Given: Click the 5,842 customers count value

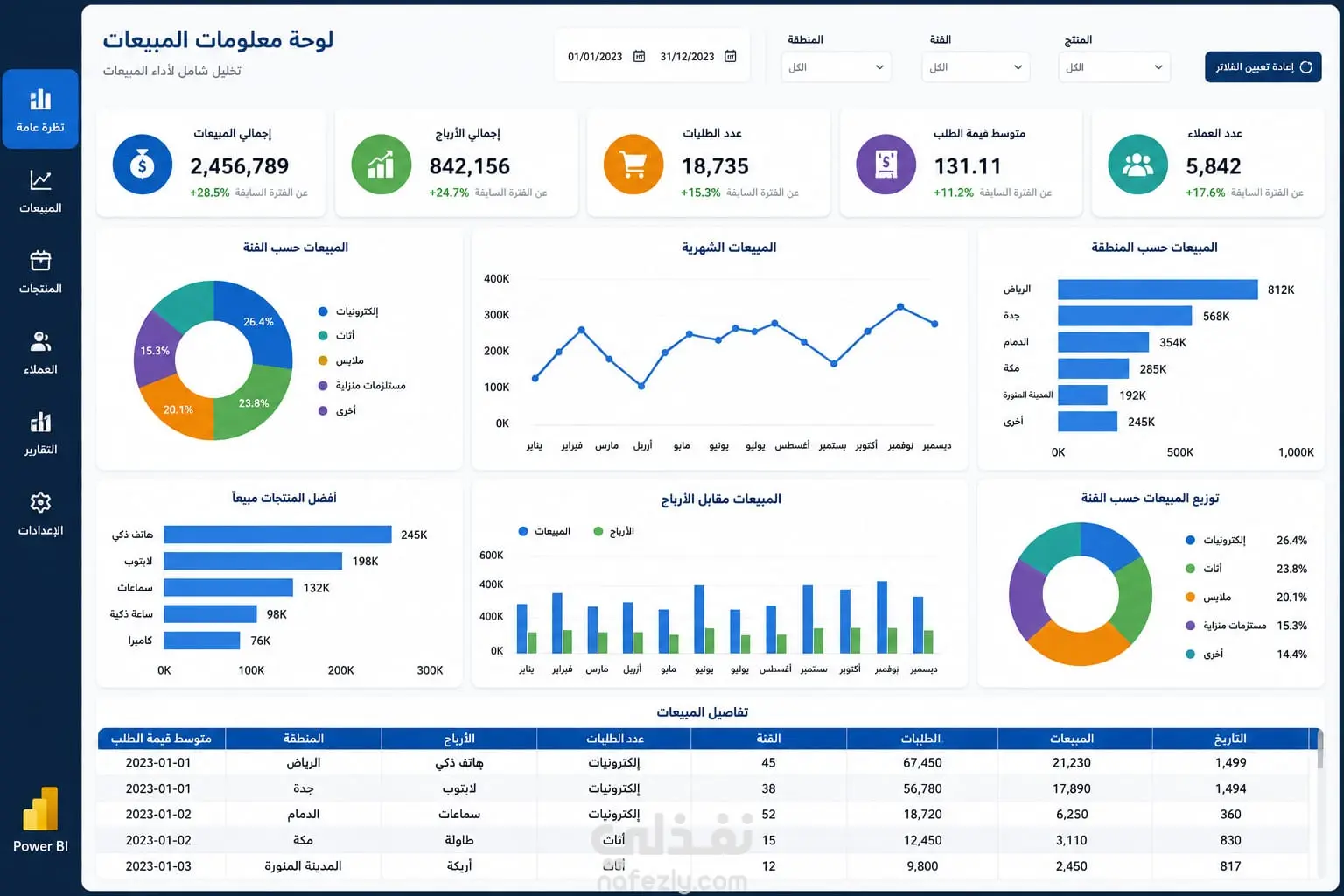Looking at the screenshot, I should (1214, 166).
